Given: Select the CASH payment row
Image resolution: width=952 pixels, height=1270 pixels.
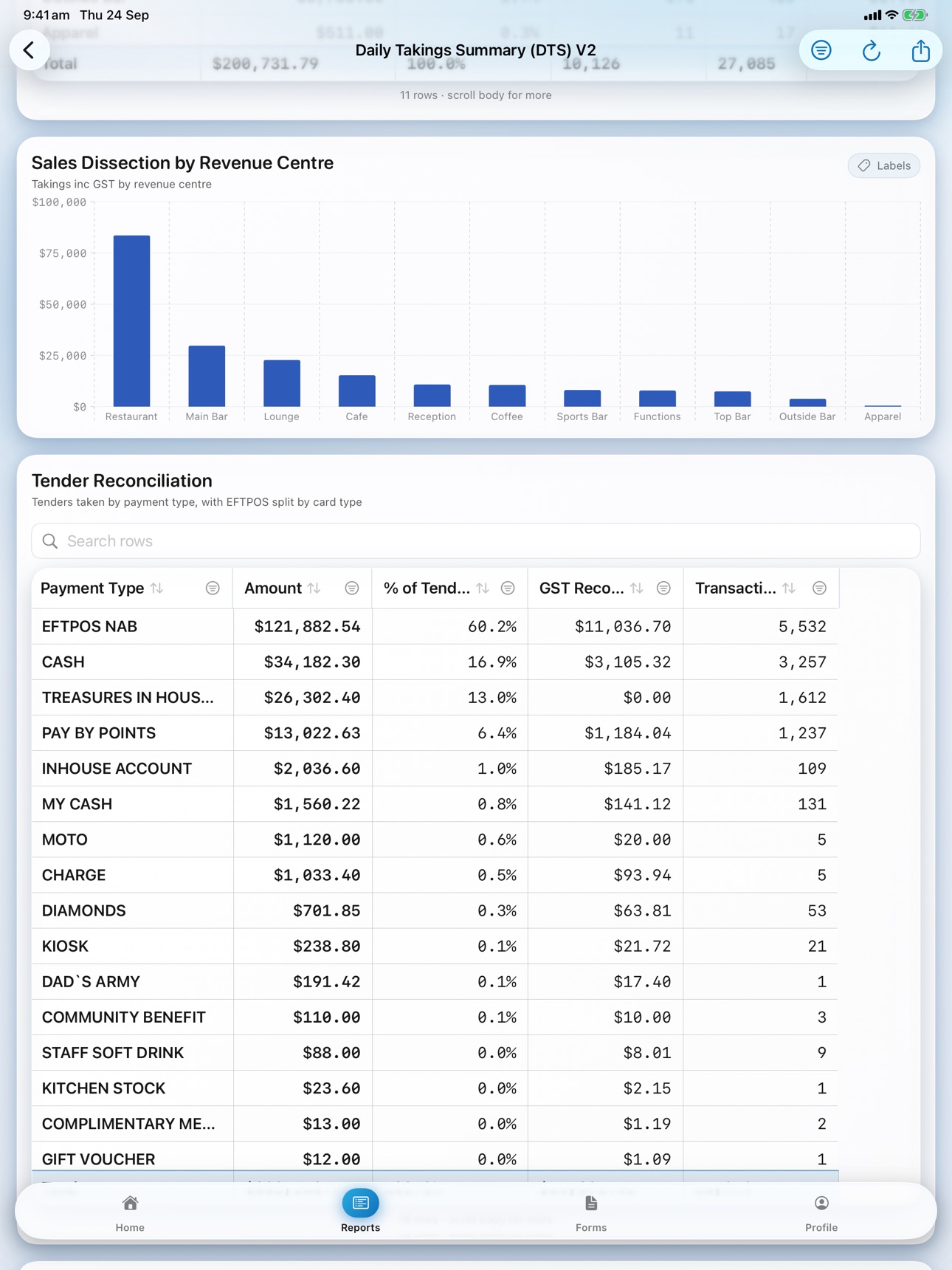Looking at the screenshot, I should 435,662.
